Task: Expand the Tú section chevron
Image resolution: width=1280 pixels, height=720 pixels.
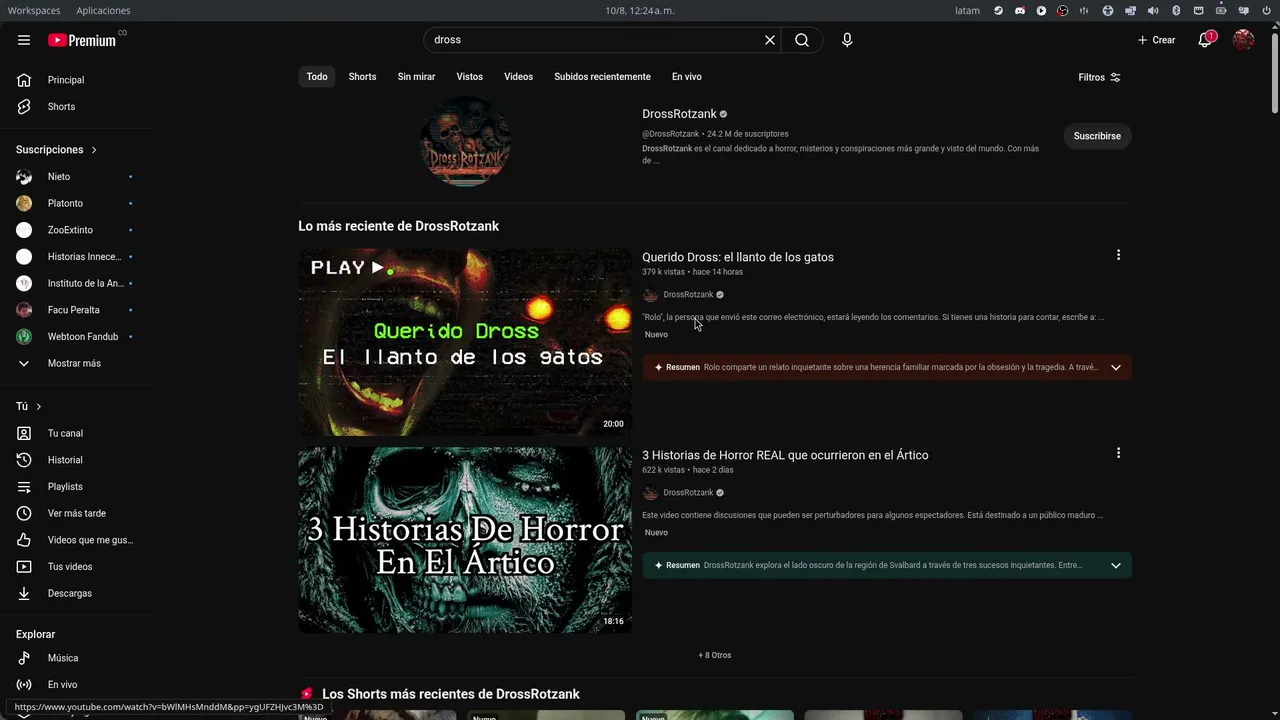Action: point(38,407)
